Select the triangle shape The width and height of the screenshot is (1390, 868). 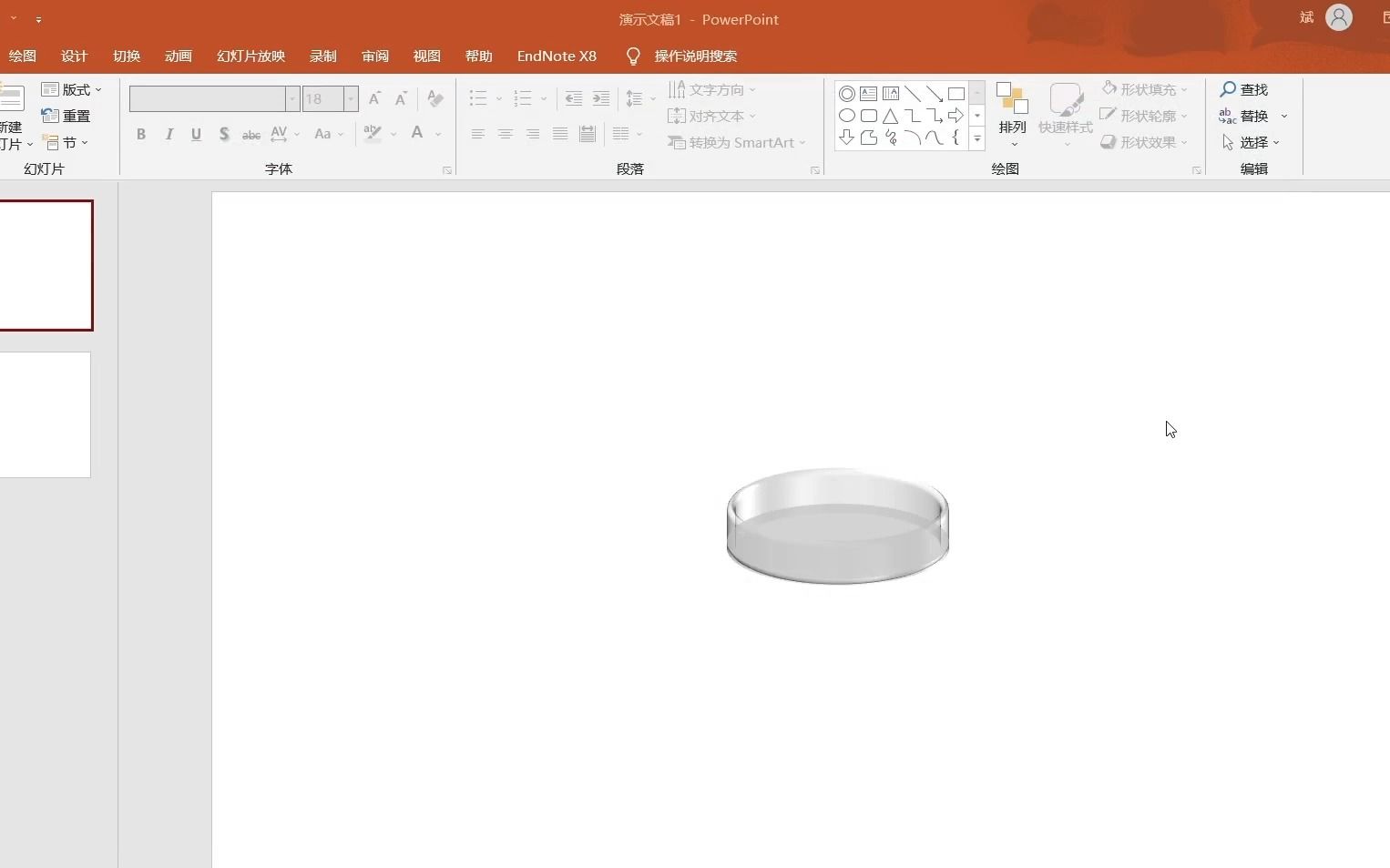click(x=891, y=116)
